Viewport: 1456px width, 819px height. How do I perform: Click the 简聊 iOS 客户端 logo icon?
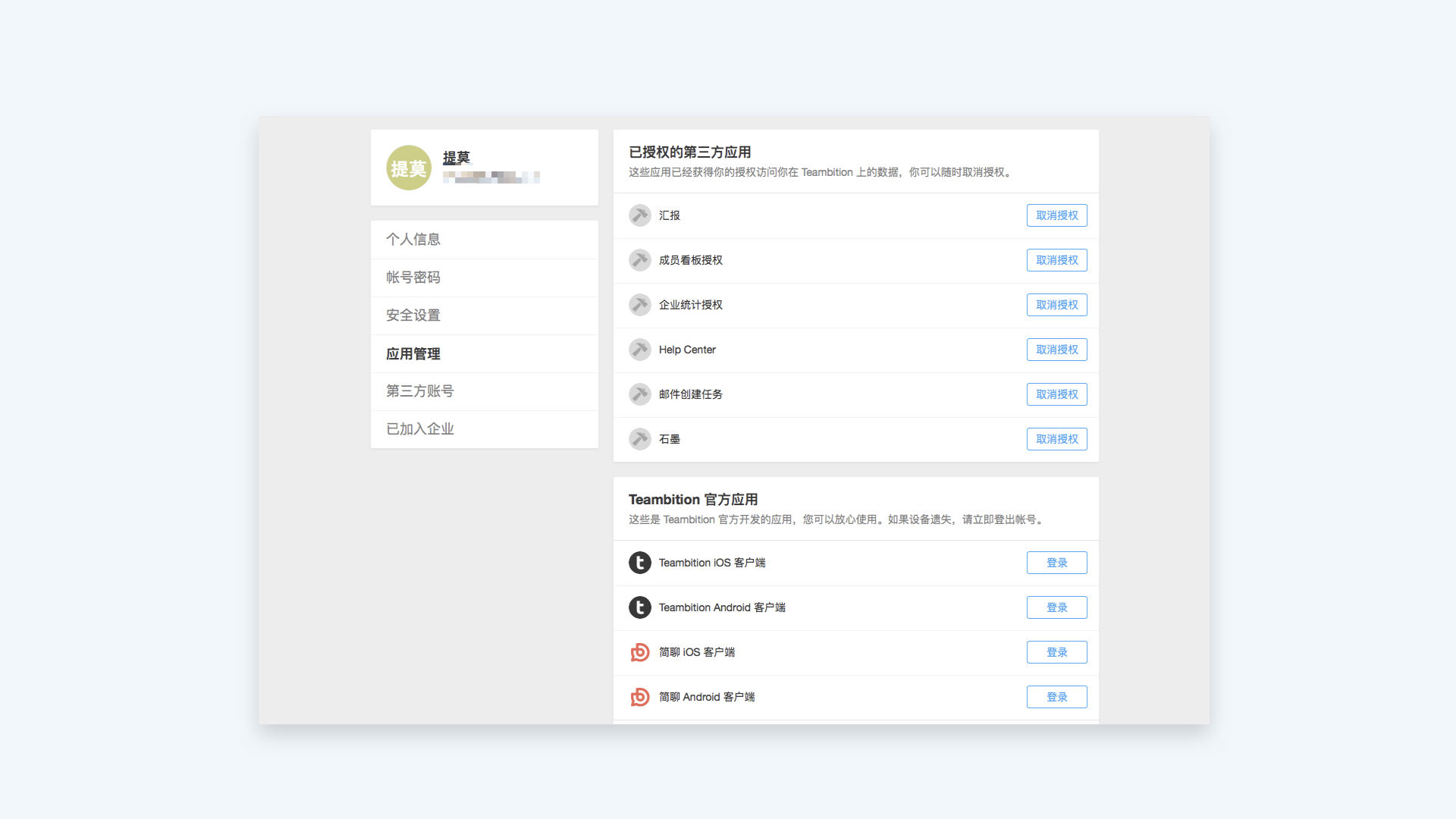640,652
